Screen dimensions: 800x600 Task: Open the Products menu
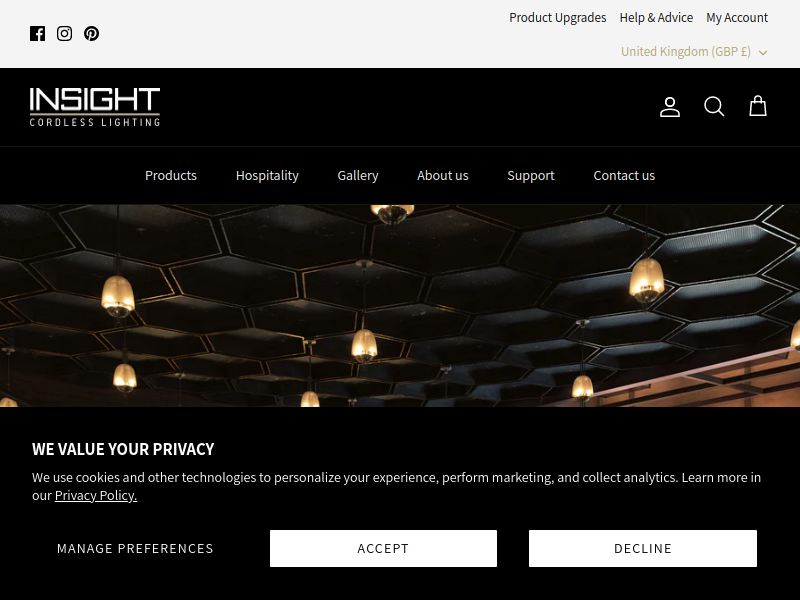(171, 176)
